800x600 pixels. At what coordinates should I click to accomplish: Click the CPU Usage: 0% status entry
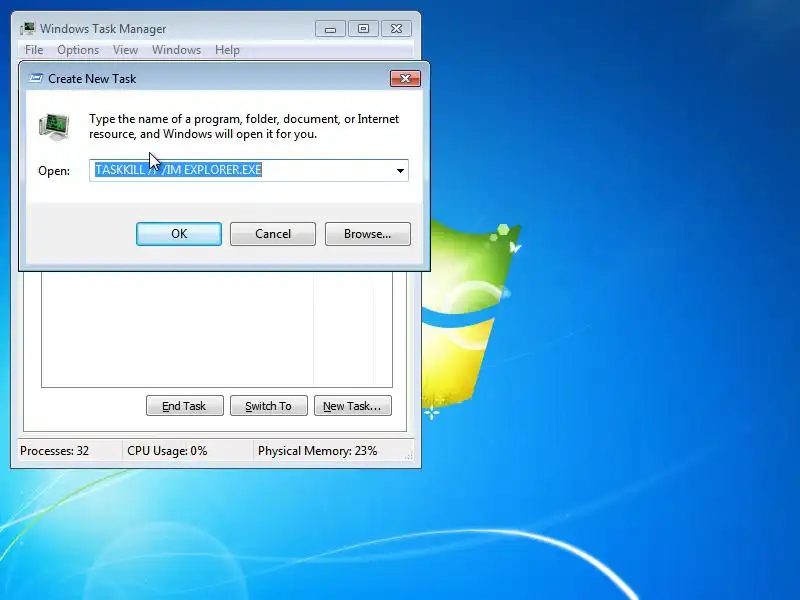coord(167,451)
